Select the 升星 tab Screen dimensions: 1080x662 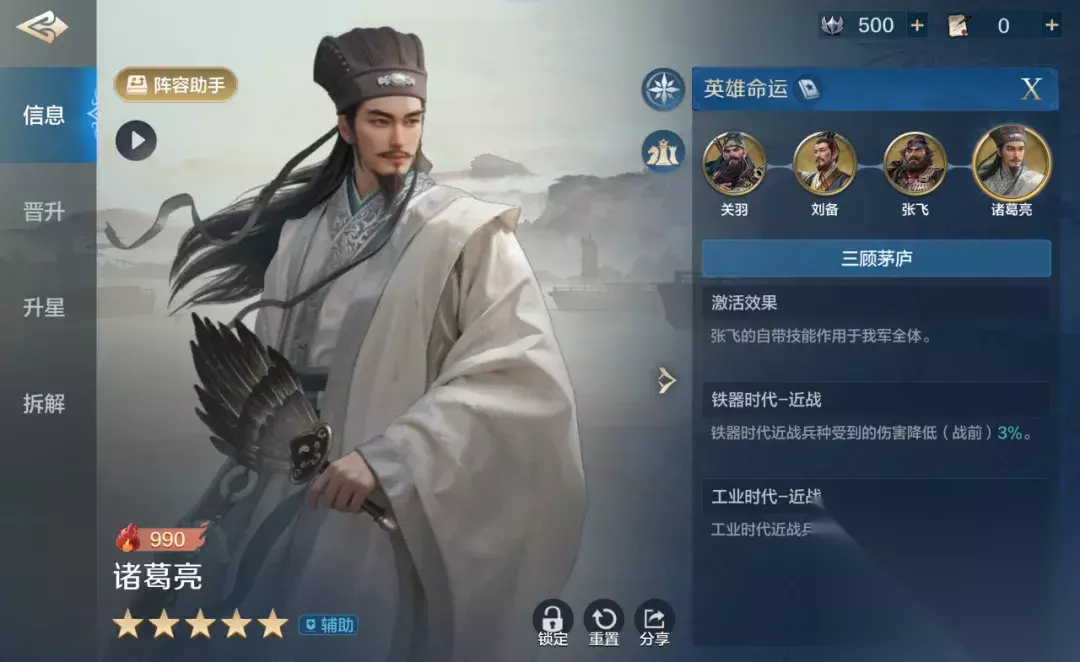(x=44, y=307)
